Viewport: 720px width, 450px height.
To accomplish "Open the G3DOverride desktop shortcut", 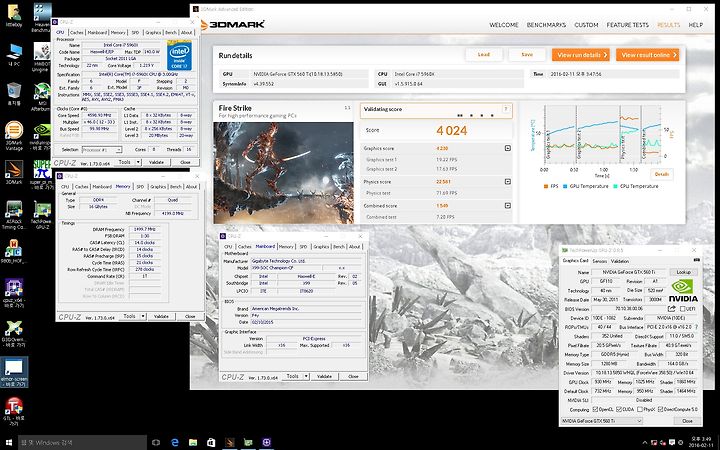I will pos(14,334).
